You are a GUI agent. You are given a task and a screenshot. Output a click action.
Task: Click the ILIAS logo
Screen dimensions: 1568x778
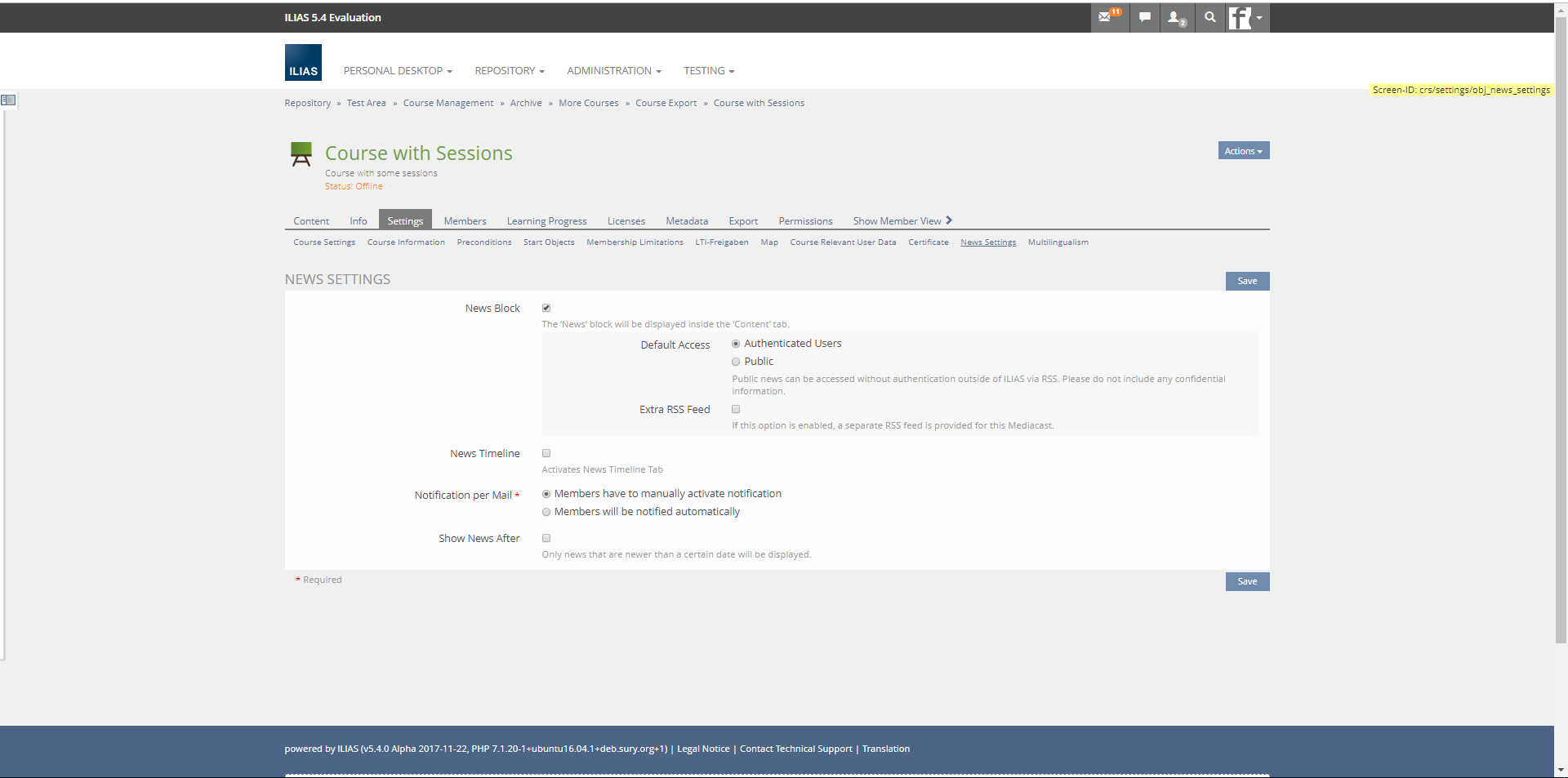pos(303,63)
